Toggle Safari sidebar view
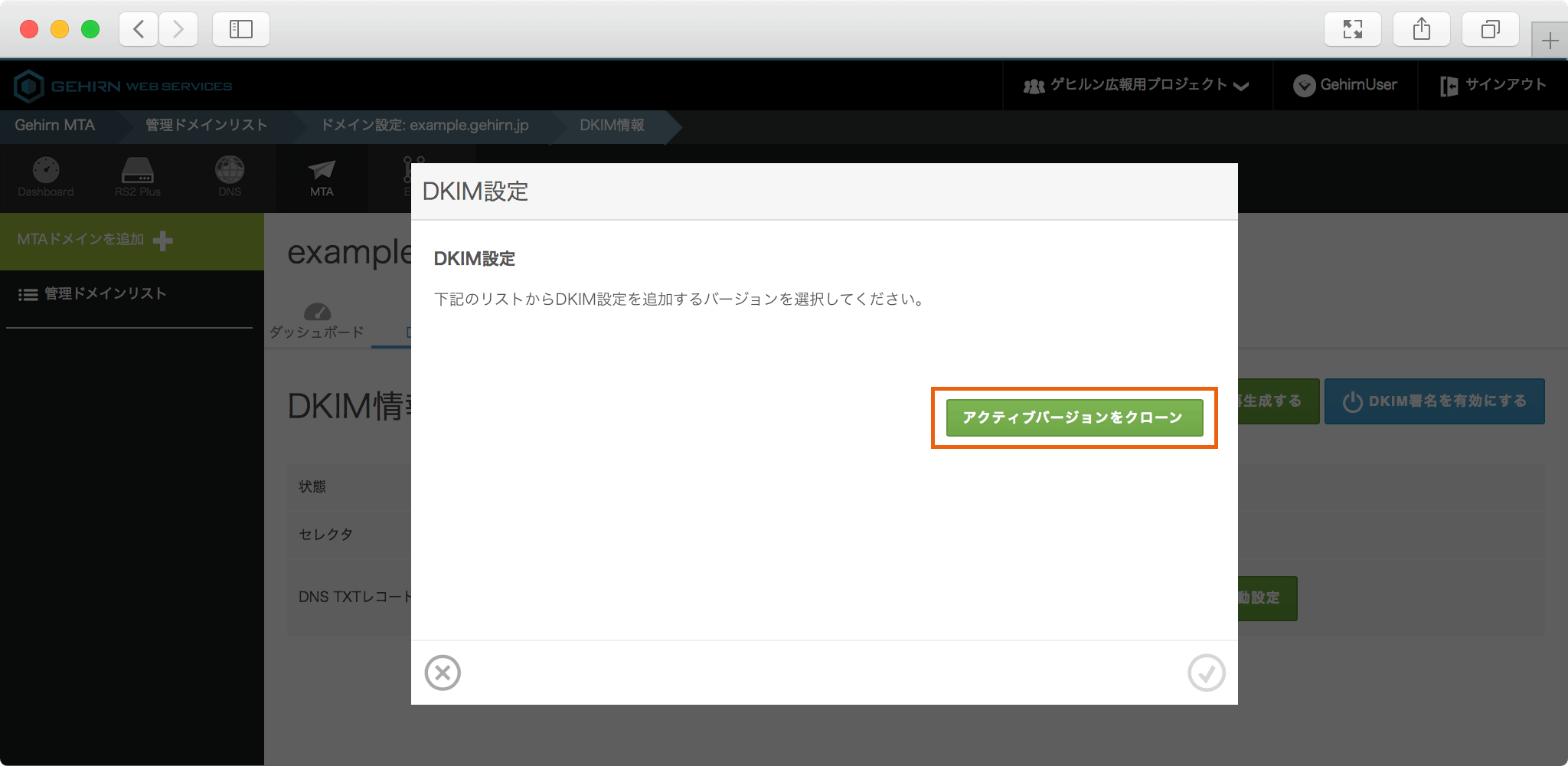The height and width of the screenshot is (766, 1568). (241, 30)
